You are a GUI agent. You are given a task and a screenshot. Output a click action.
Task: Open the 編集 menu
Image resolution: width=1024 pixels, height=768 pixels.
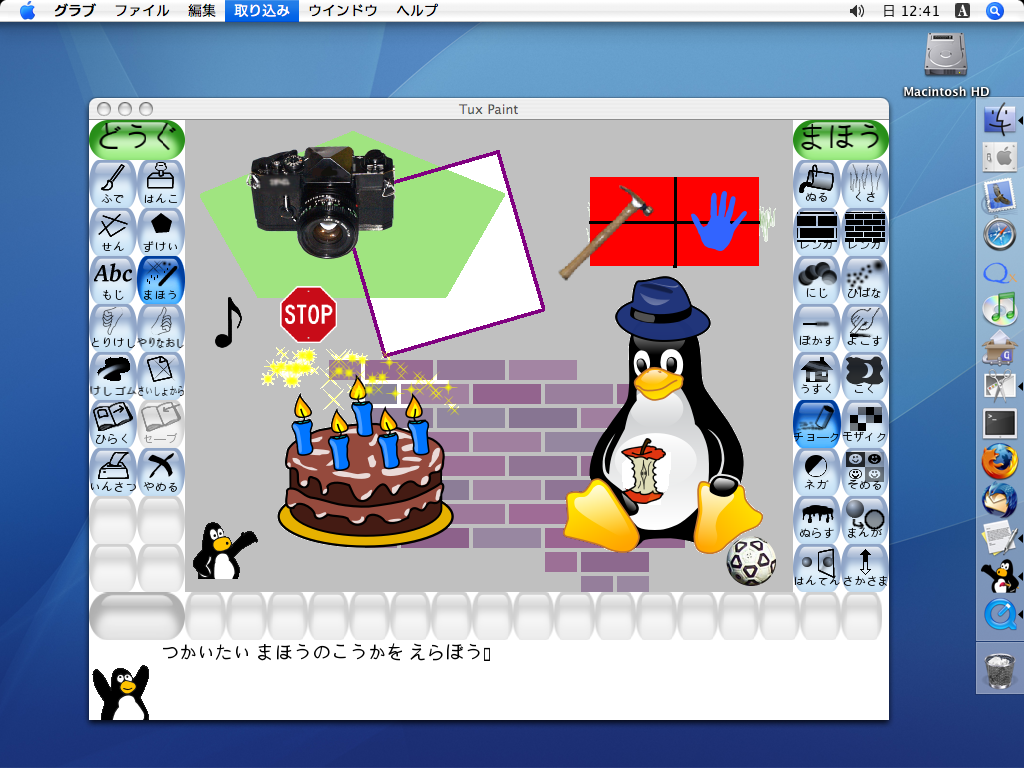click(202, 10)
